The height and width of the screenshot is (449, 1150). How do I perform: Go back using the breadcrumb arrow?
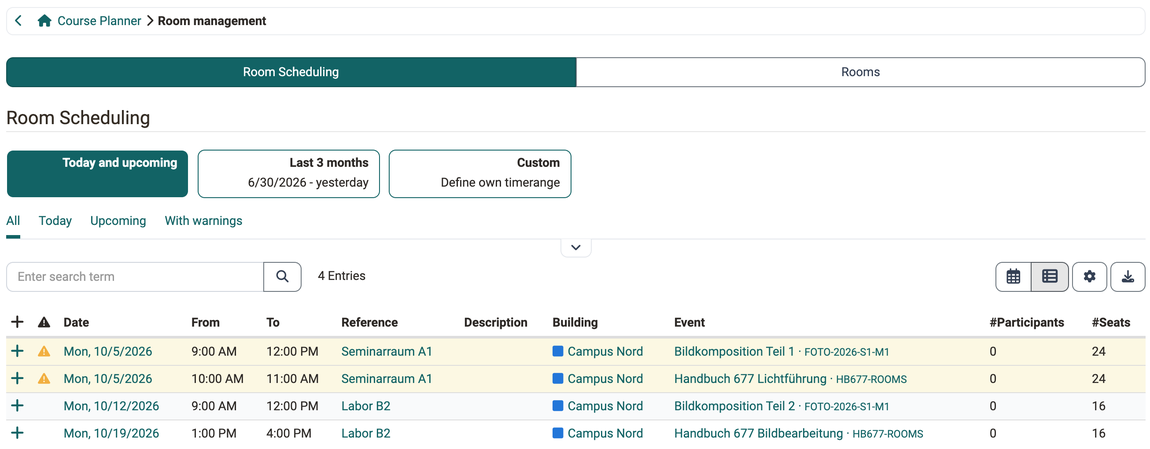coord(18,21)
